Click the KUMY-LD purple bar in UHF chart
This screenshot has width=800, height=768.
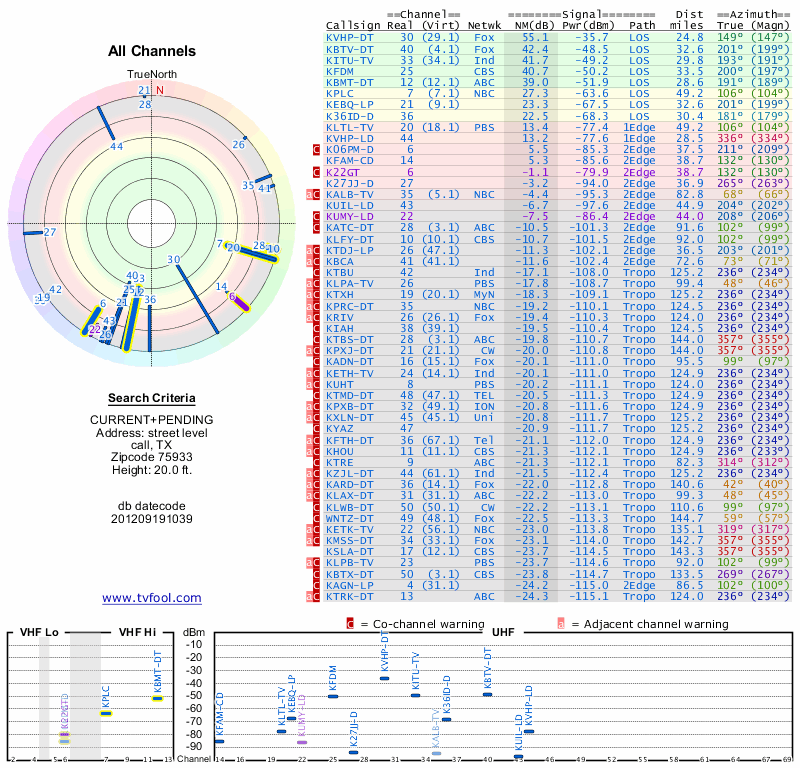click(x=302, y=742)
